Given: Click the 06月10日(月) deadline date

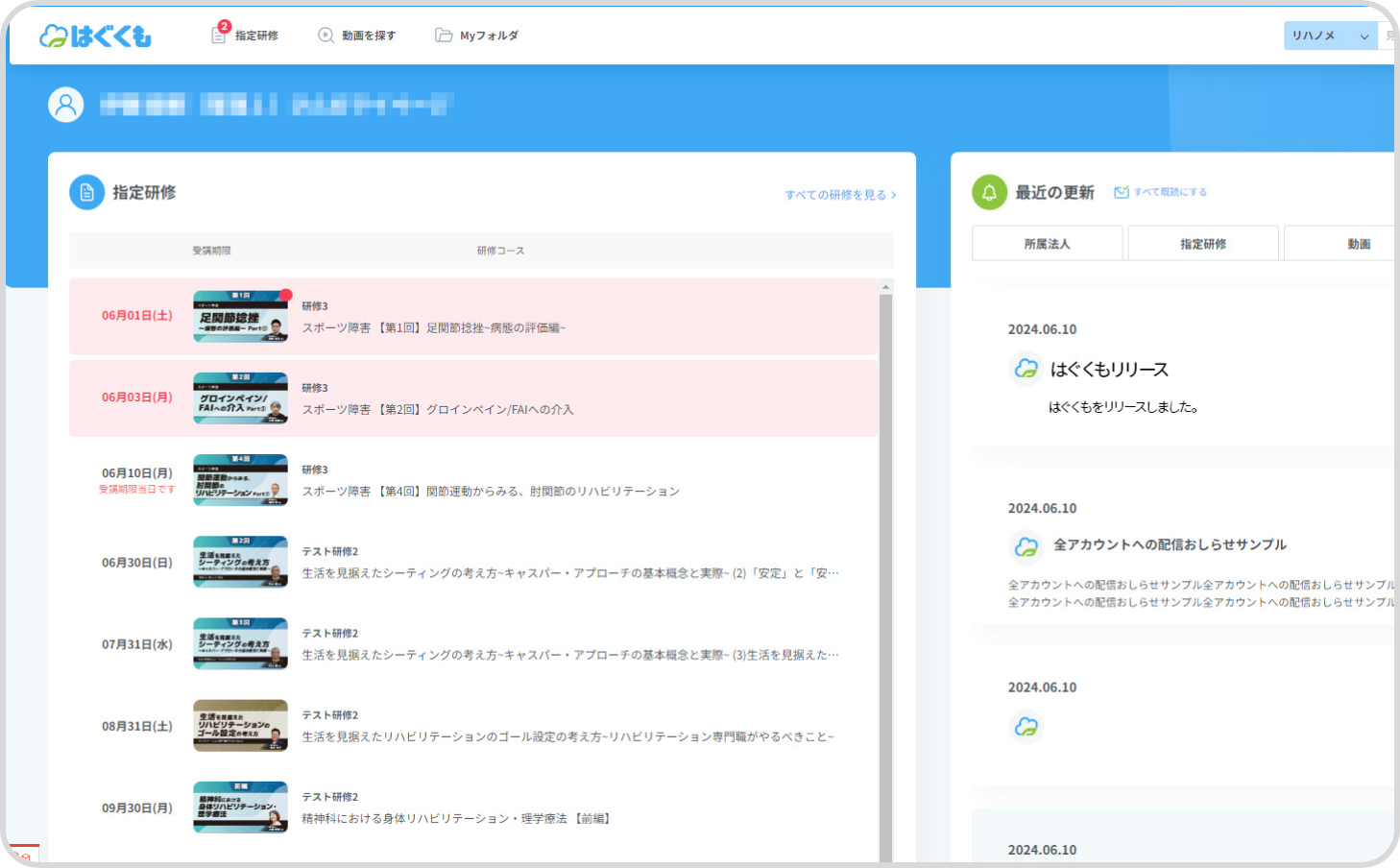Looking at the screenshot, I should point(137,473).
